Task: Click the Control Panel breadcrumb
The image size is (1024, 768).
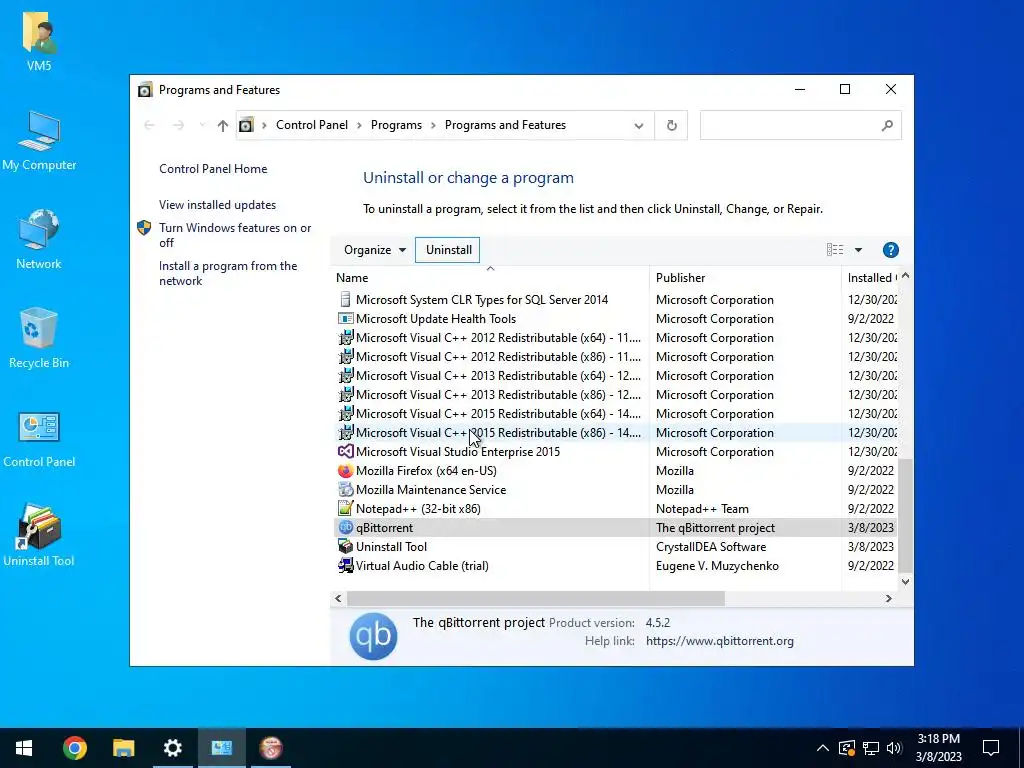Action: point(312,125)
